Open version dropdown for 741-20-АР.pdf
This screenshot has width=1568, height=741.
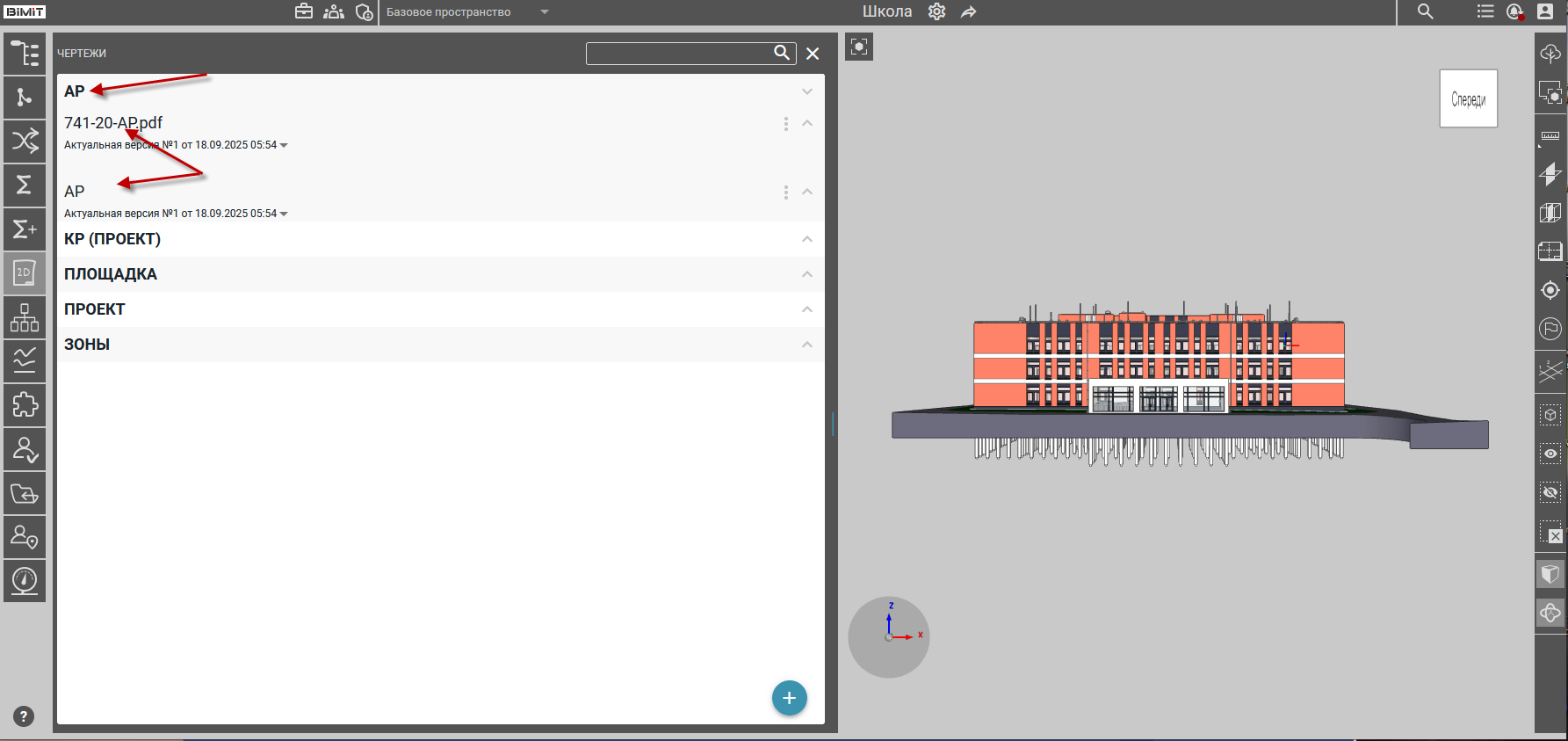[284, 145]
